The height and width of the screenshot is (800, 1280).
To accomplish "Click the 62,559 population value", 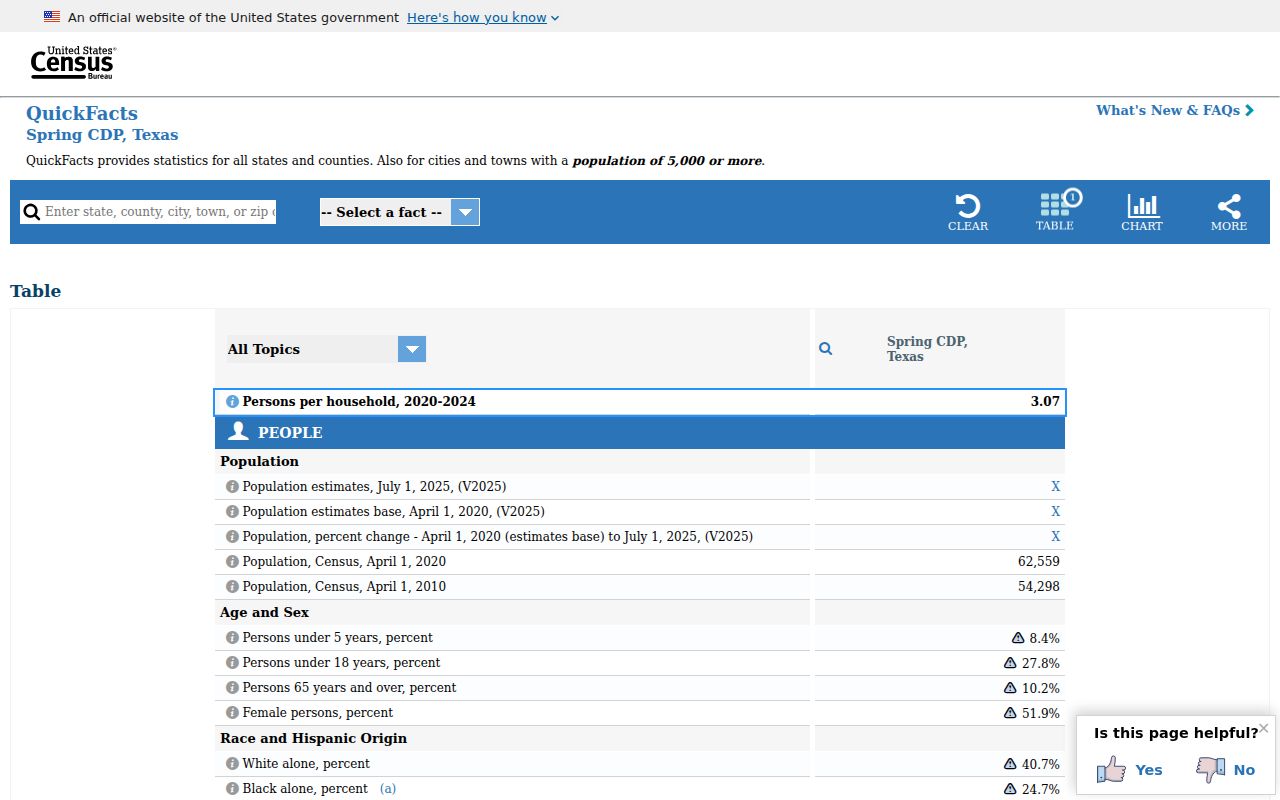I will [x=1039, y=562].
